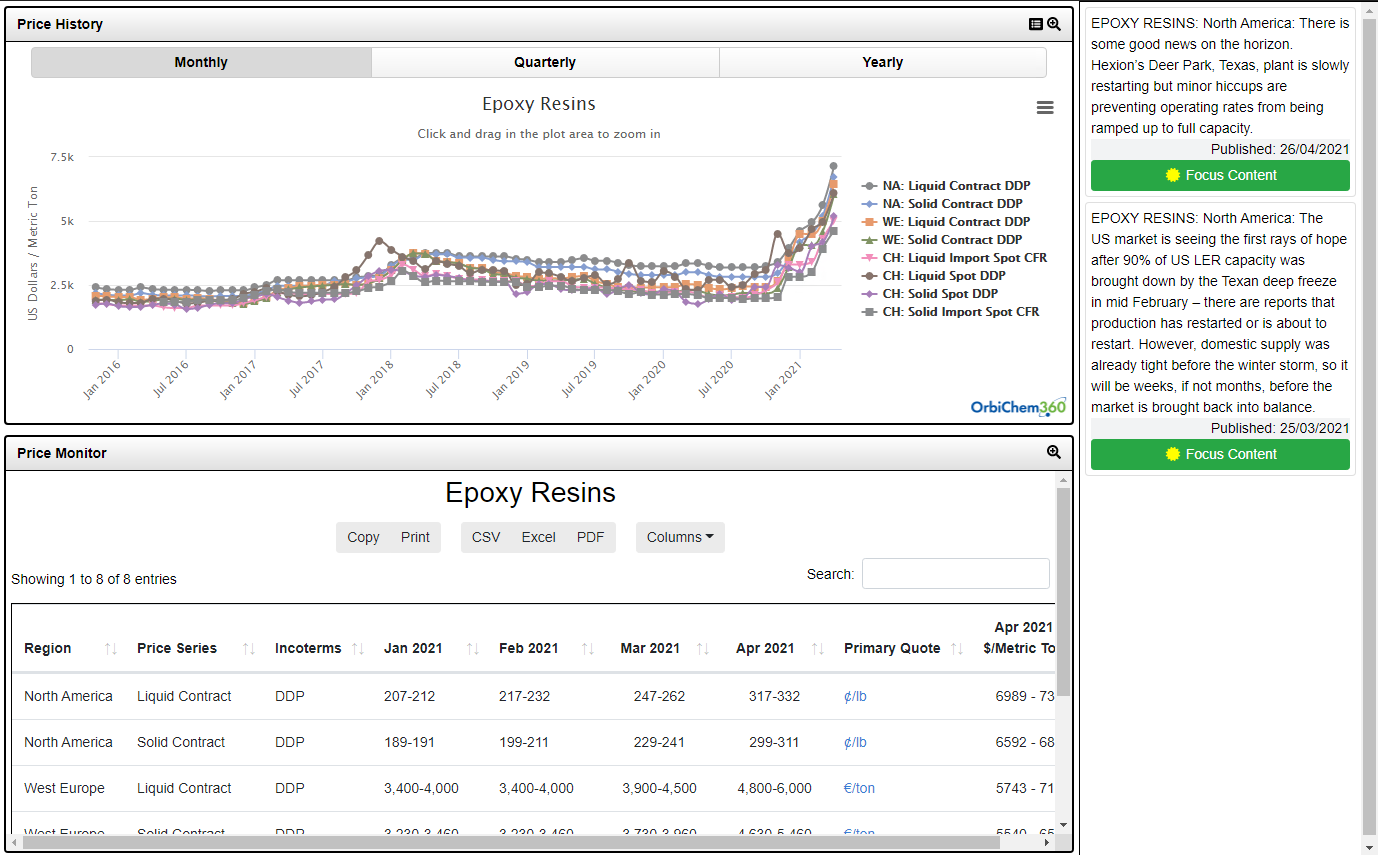Switch to the Yearly tab

pyautogui.click(x=883, y=62)
